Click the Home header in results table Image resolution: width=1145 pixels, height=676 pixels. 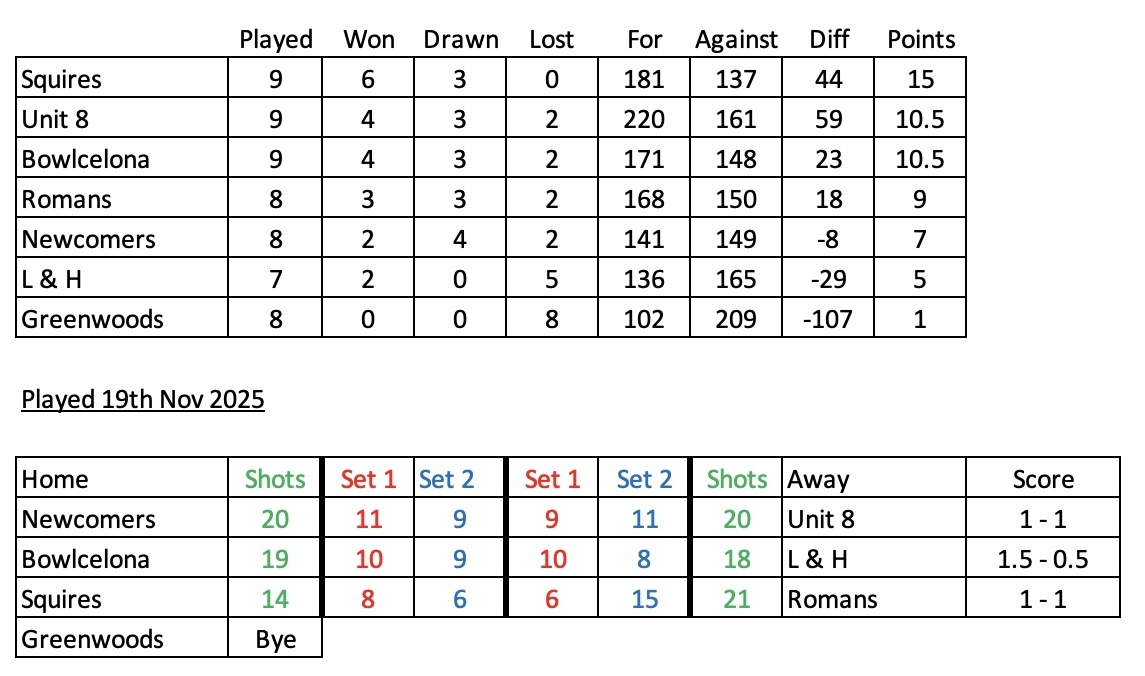[x=55, y=480]
